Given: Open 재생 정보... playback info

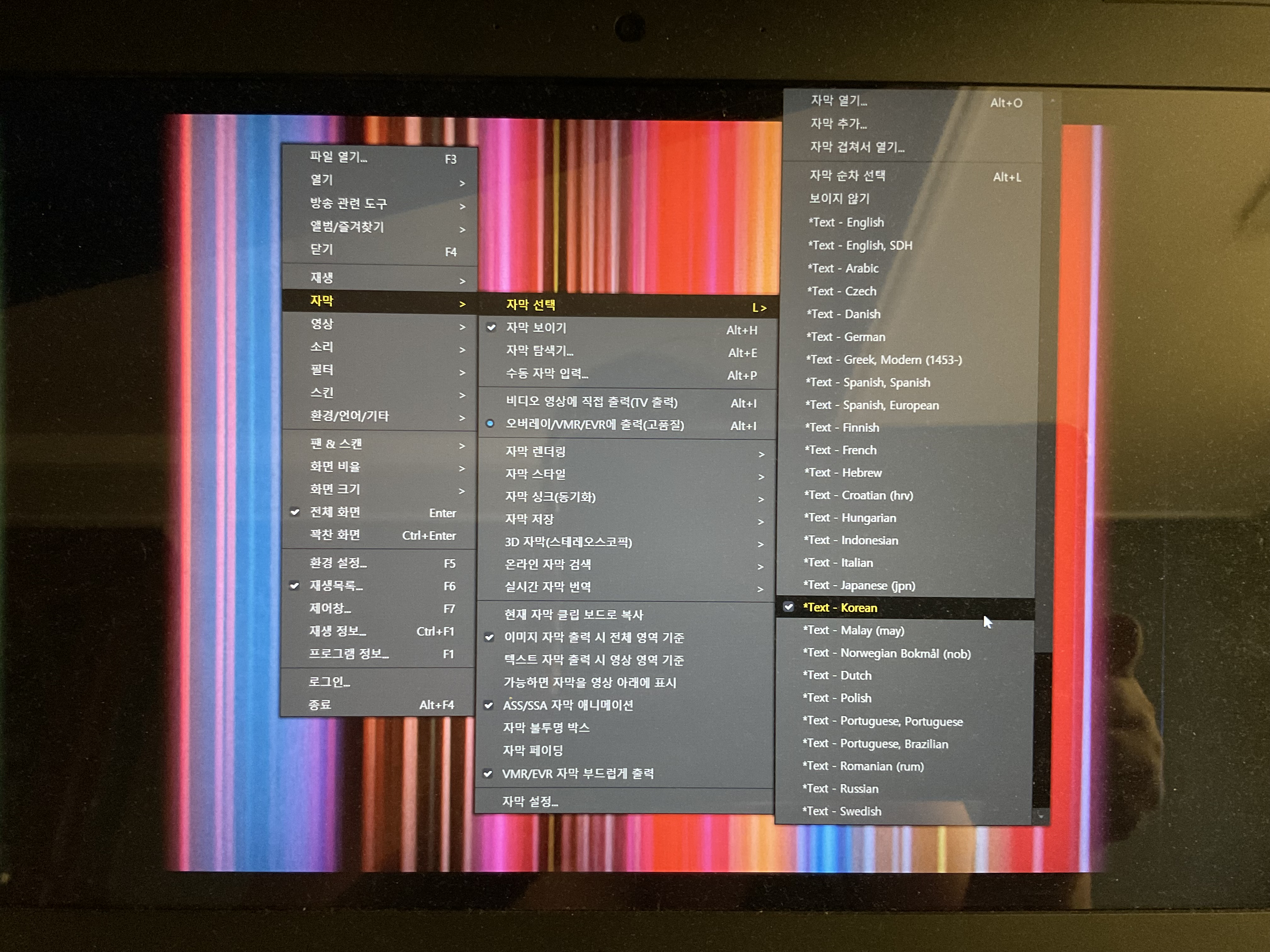Looking at the screenshot, I should (378, 631).
